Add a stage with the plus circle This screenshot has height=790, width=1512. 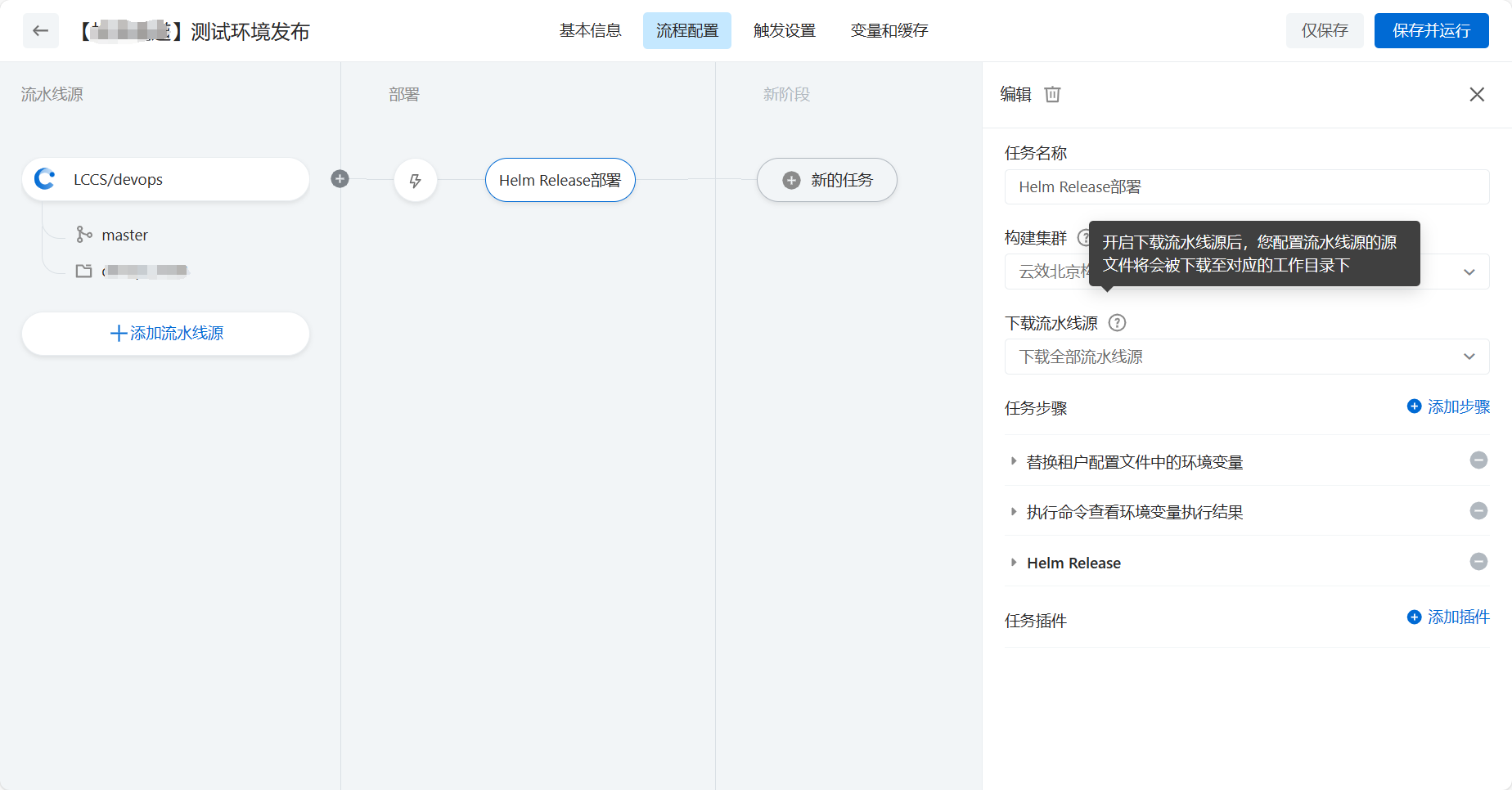pyautogui.click(x=340, y=179)
